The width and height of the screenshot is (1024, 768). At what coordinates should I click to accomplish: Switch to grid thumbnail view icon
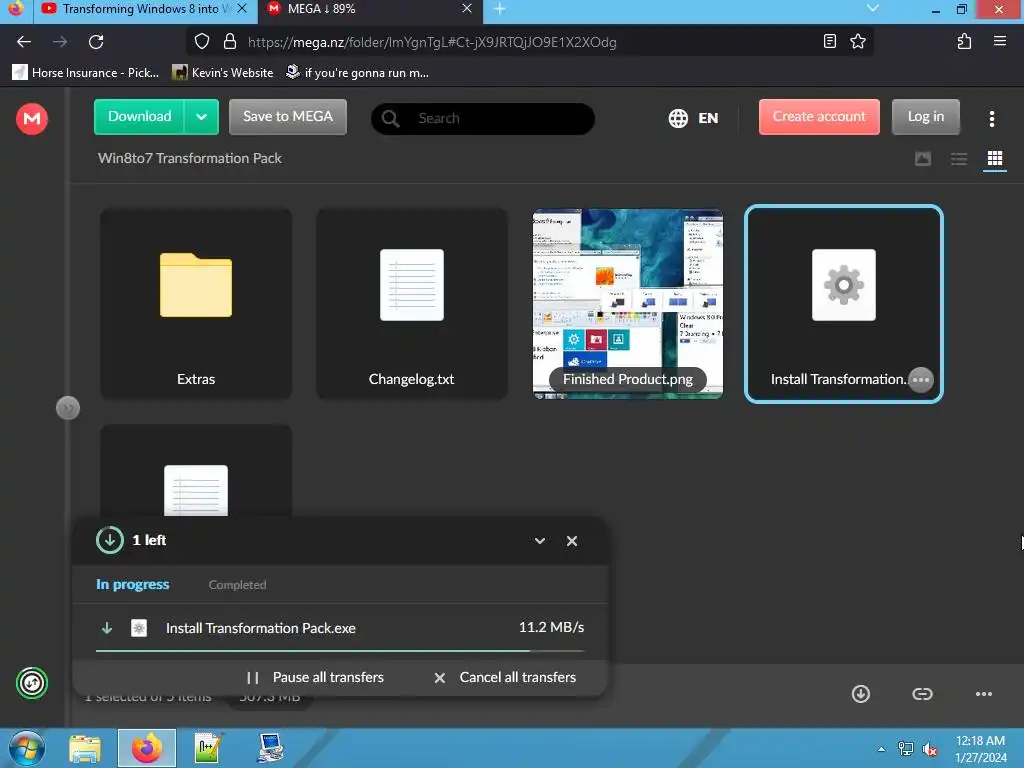click(x=995, y=159)
